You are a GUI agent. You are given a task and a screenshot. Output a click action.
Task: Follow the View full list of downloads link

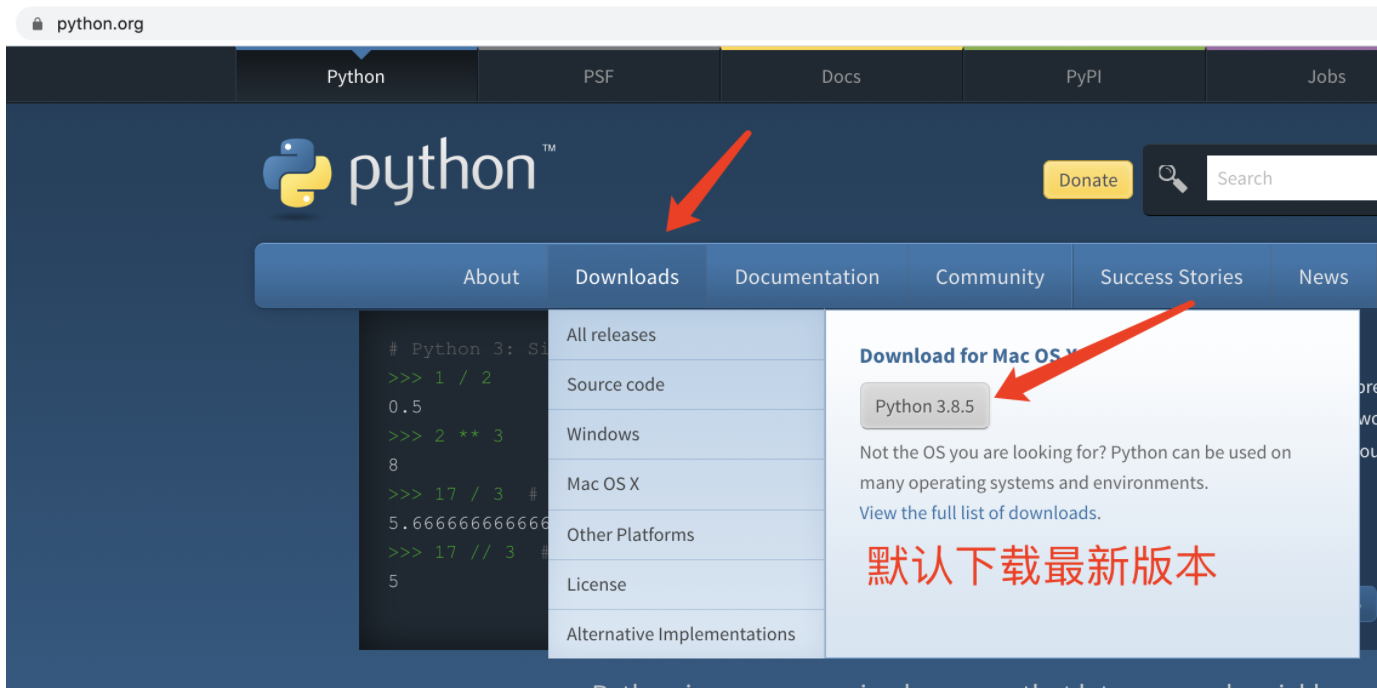point(977,513)
